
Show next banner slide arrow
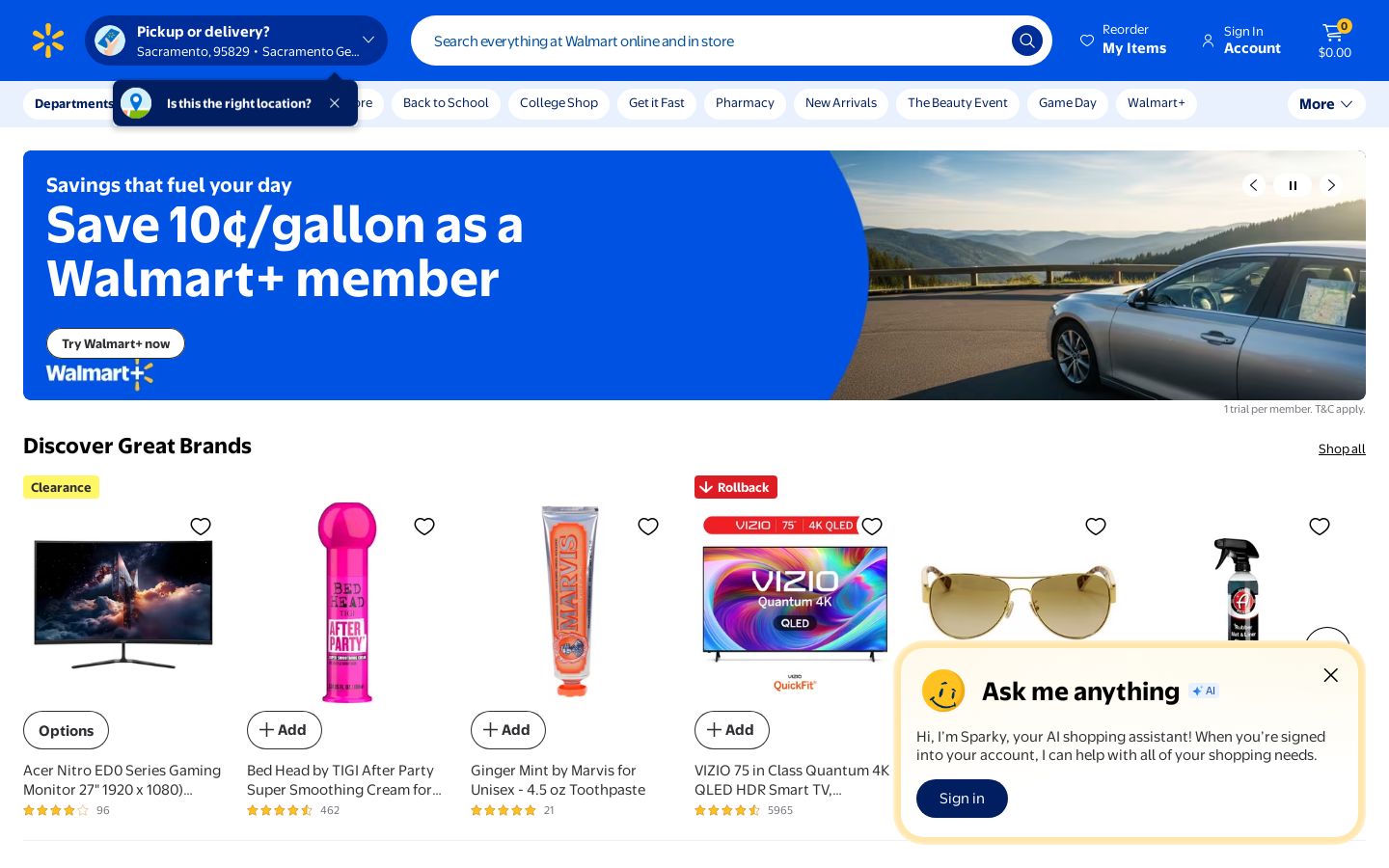[x=1331, y=185]
